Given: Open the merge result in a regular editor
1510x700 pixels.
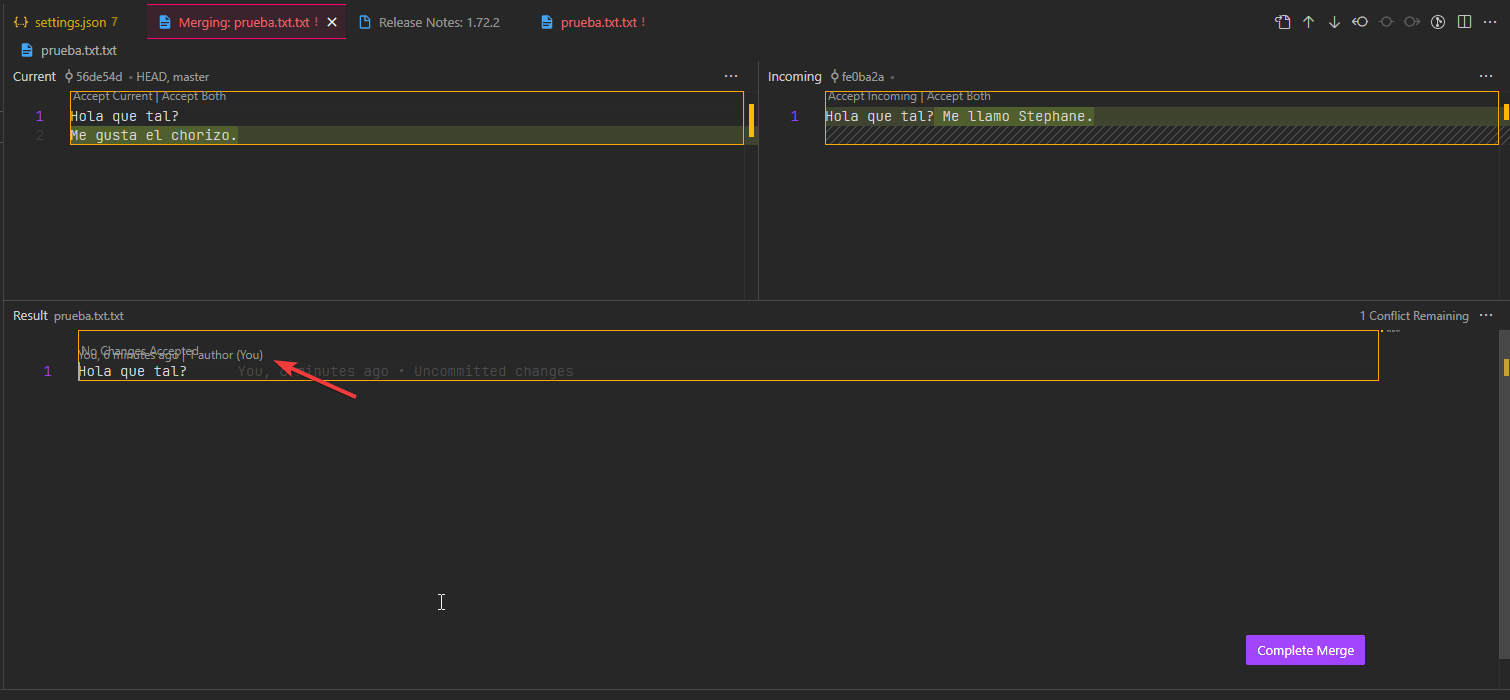Looking at the screenshot, I should pyautogui.click(x=1283, y=21).
